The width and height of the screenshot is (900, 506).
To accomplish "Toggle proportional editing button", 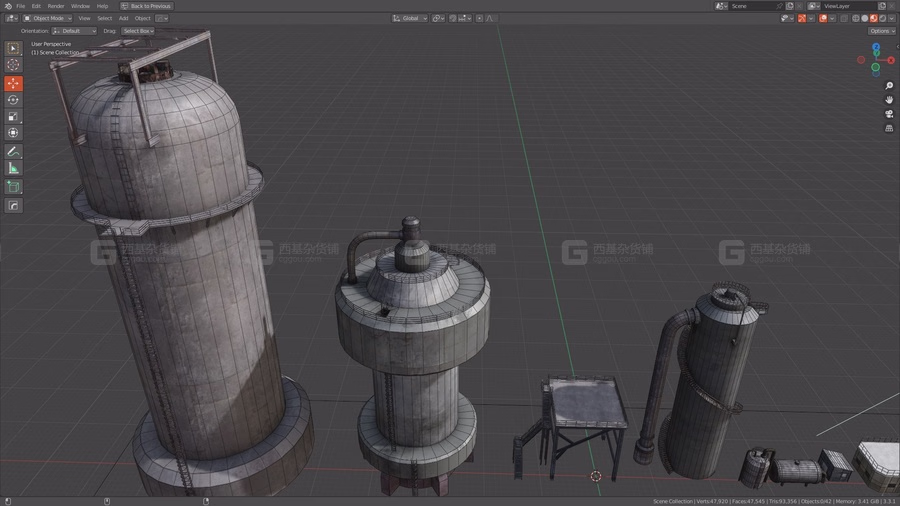I will click(x=479, y=18).
